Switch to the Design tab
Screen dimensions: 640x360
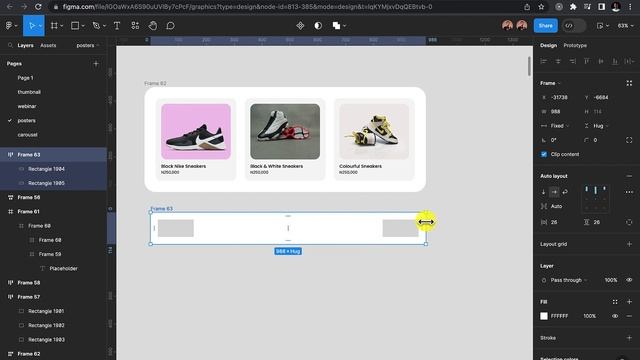548,45
